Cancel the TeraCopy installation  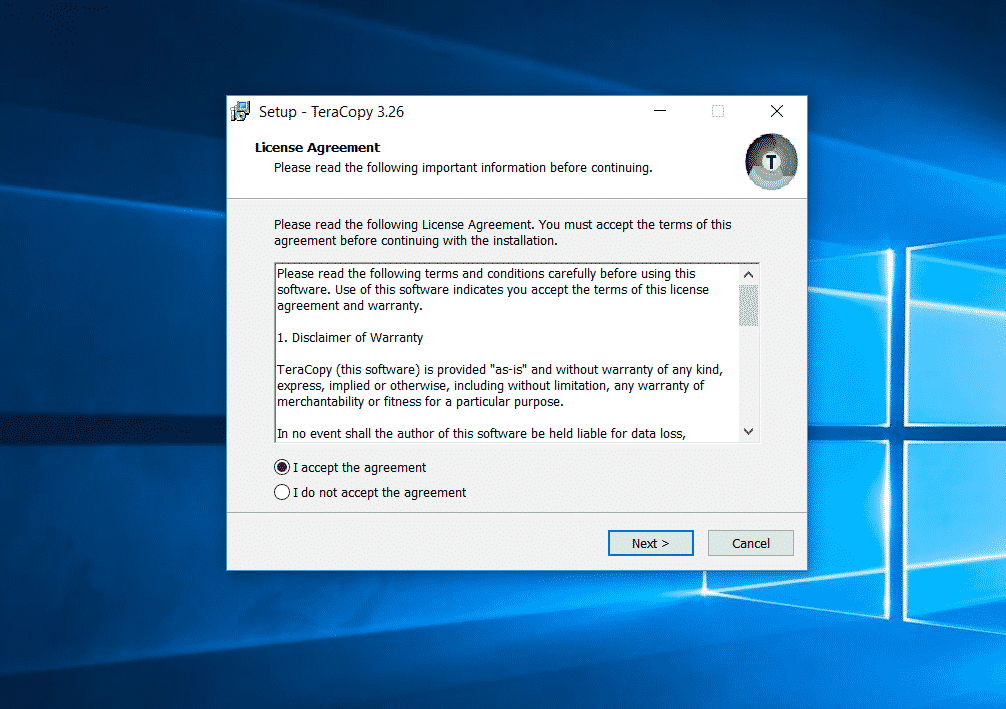(x=750, y=543)
